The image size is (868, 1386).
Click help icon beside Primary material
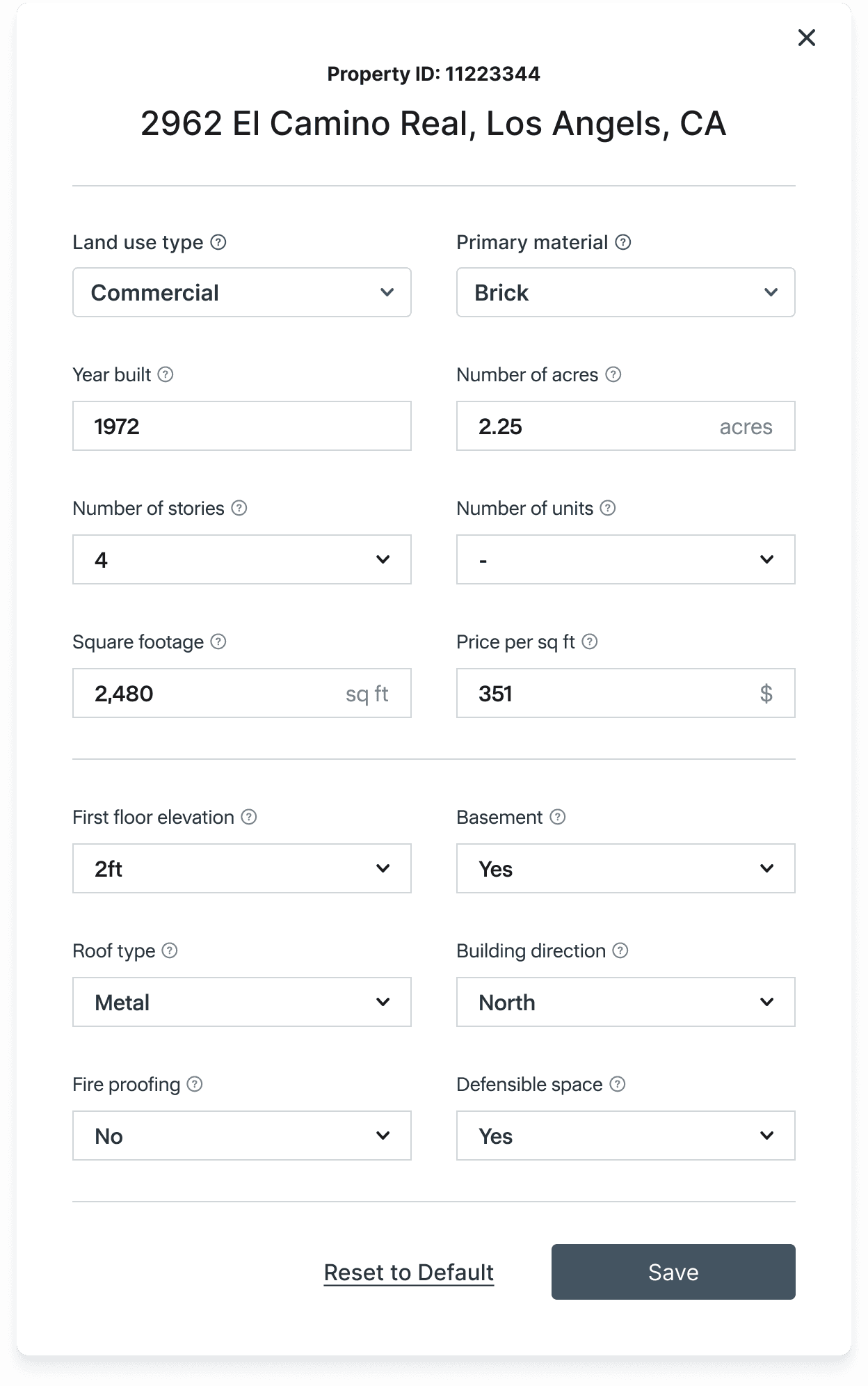coord(623,242)
